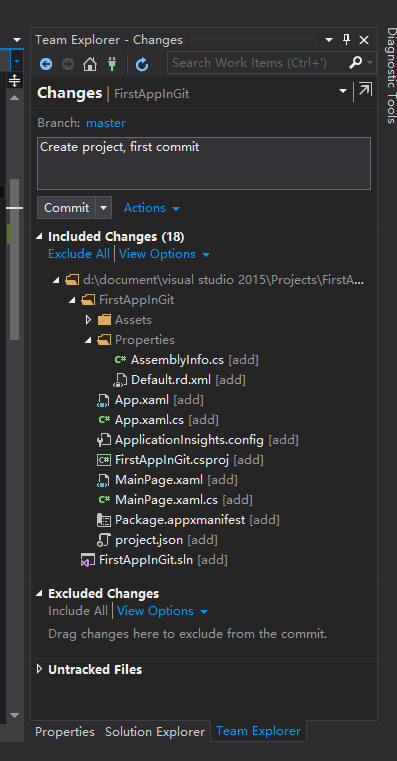This screenshot has height=761, width=397.
Task: Click the search magnifier icon
Action: (356, 63)
